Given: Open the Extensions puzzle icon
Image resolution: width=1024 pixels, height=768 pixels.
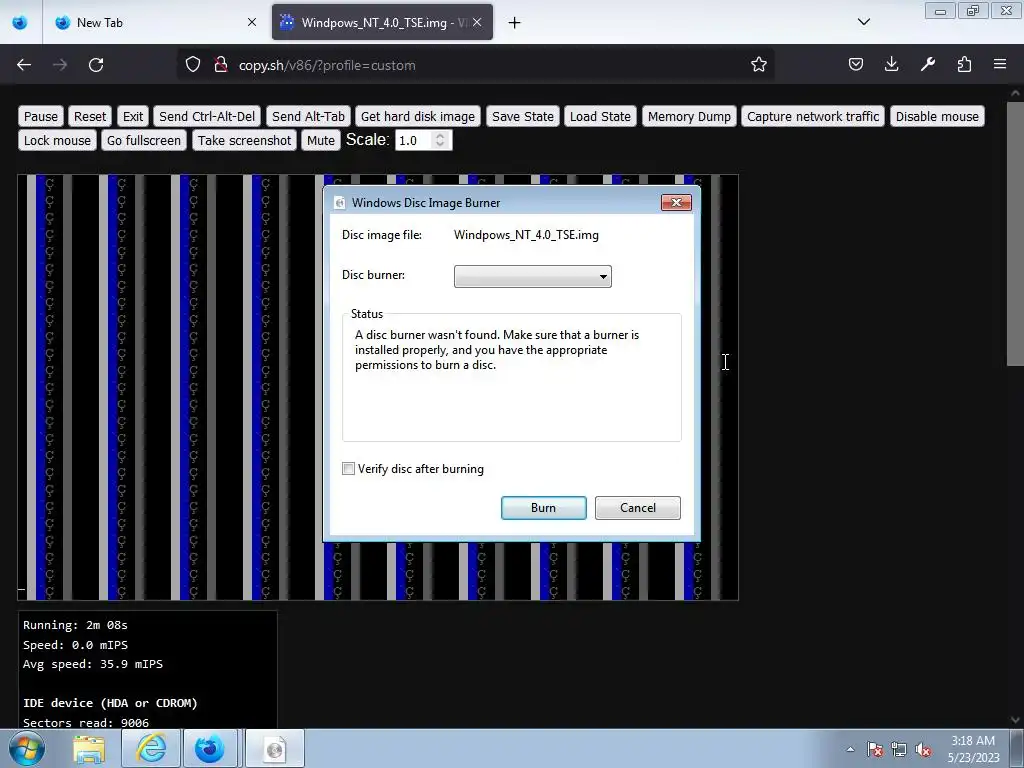Looking at the screenshot, I should click(x=964, y=65).
